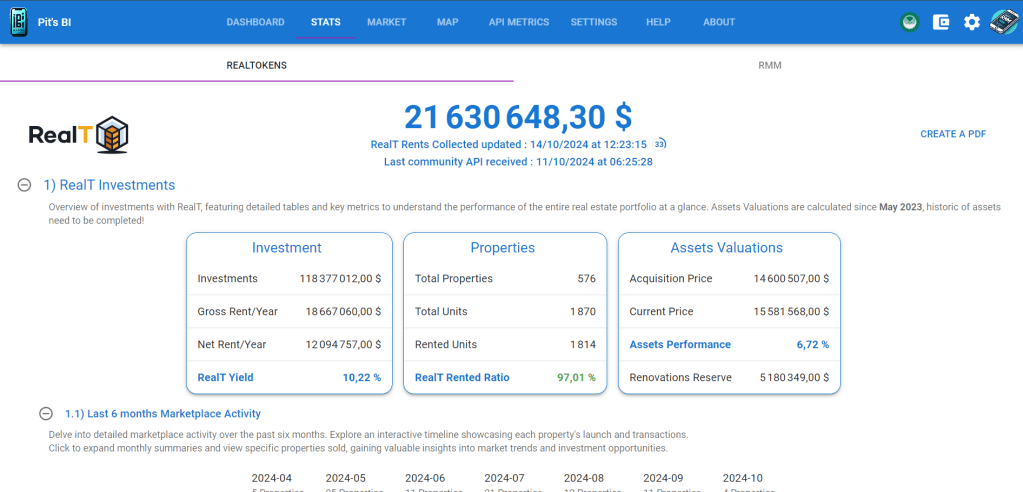This screenshot has width=1023, height=492.
Task: Click the RealT logo image
Action: tap(78, 135)
